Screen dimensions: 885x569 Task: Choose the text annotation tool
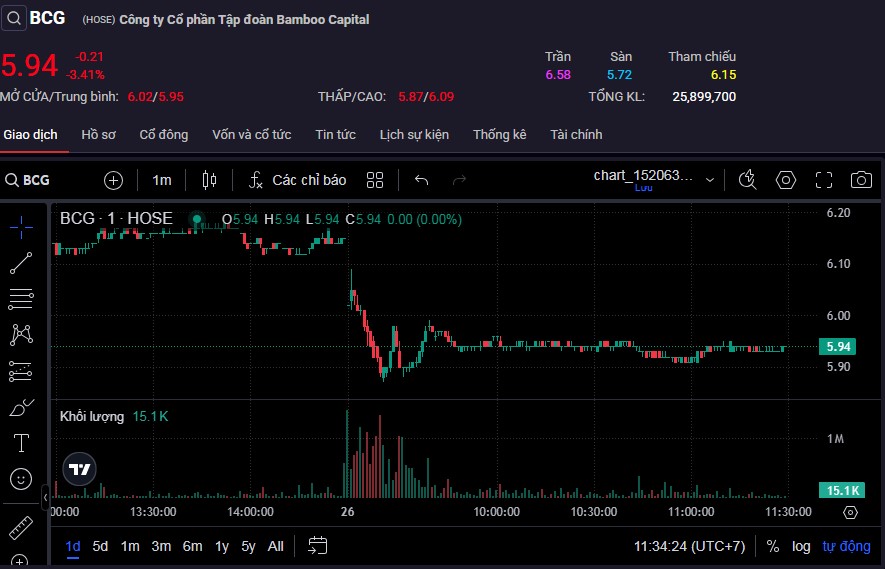pyautogui.click(x=21, y=442)
